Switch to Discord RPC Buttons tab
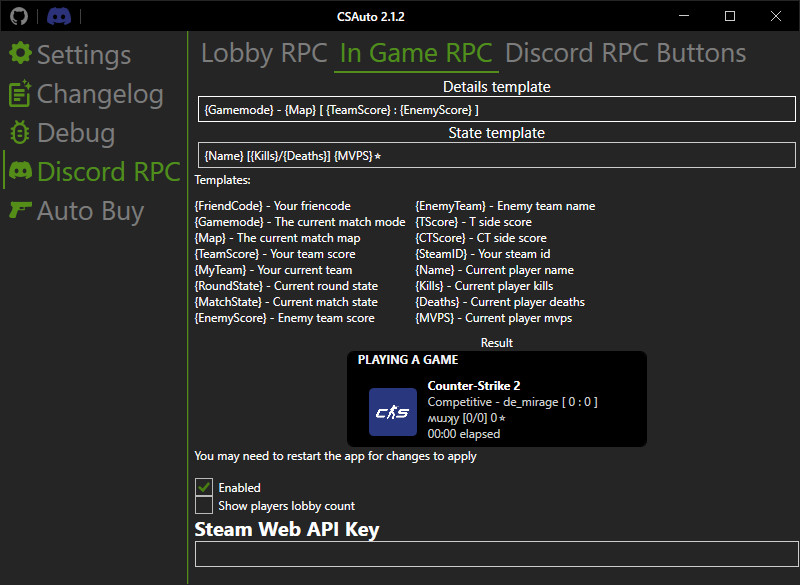 [x=626, y=53]
